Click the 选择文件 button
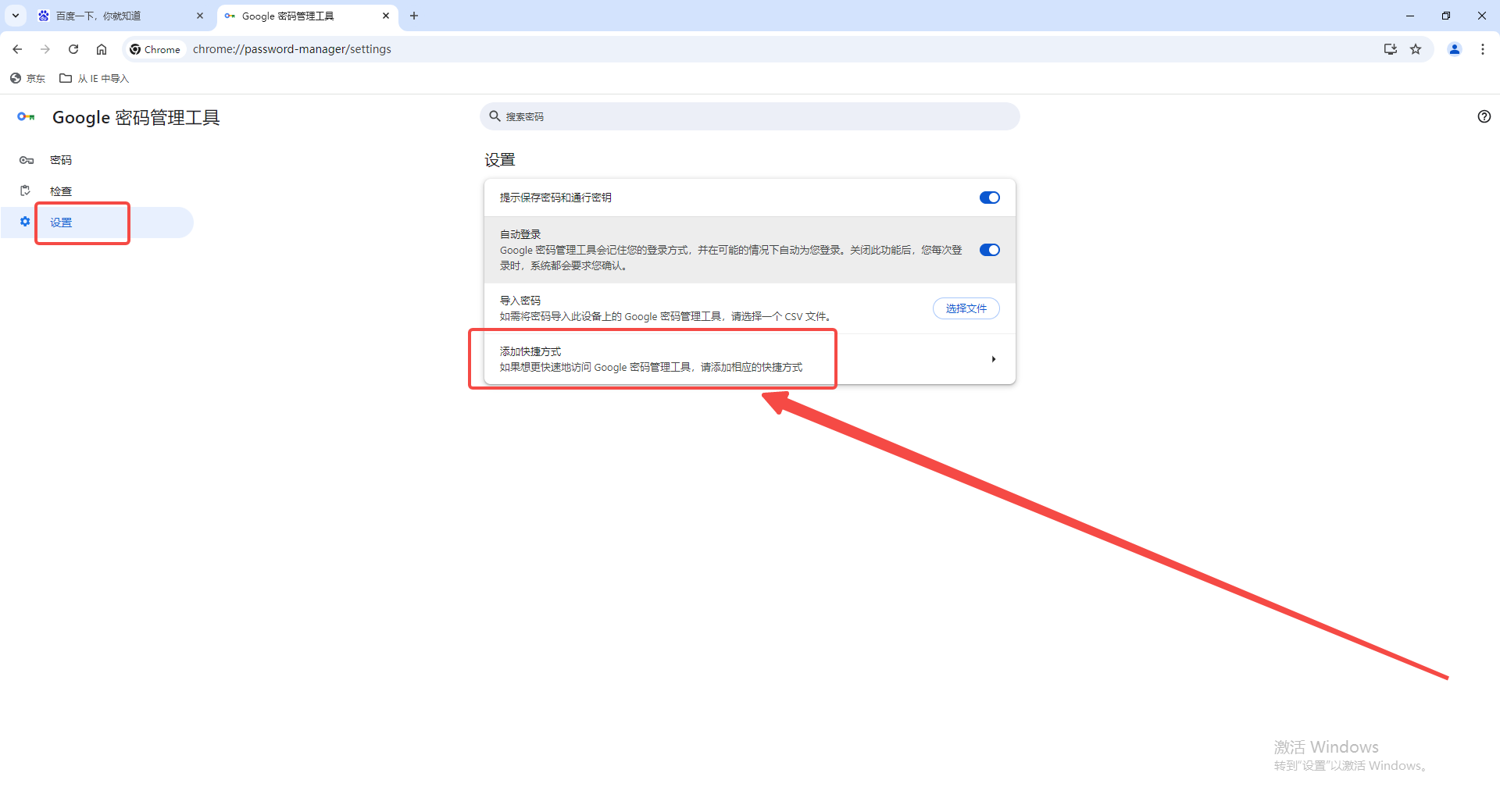The width and height of the screenshot is (1500, 812). coord(966,308)
